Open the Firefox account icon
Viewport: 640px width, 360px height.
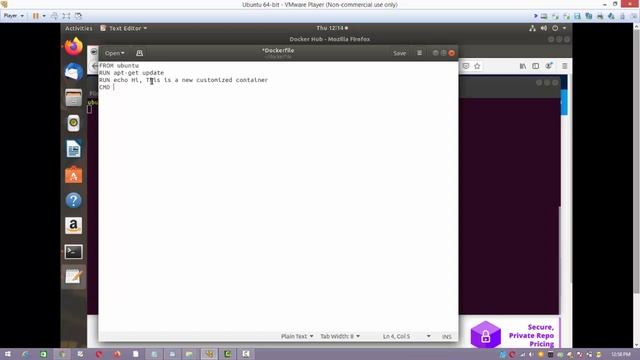click(549, 66)
